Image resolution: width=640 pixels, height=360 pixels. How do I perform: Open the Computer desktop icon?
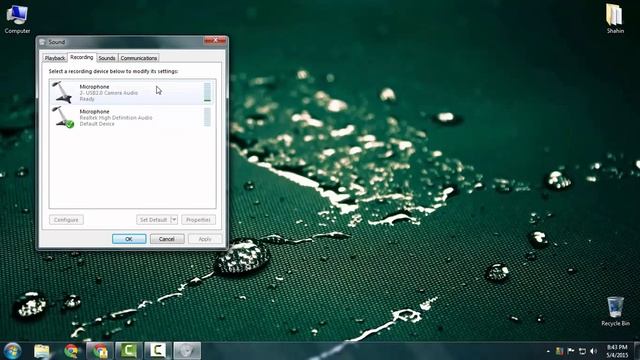(x=17, y=18)
